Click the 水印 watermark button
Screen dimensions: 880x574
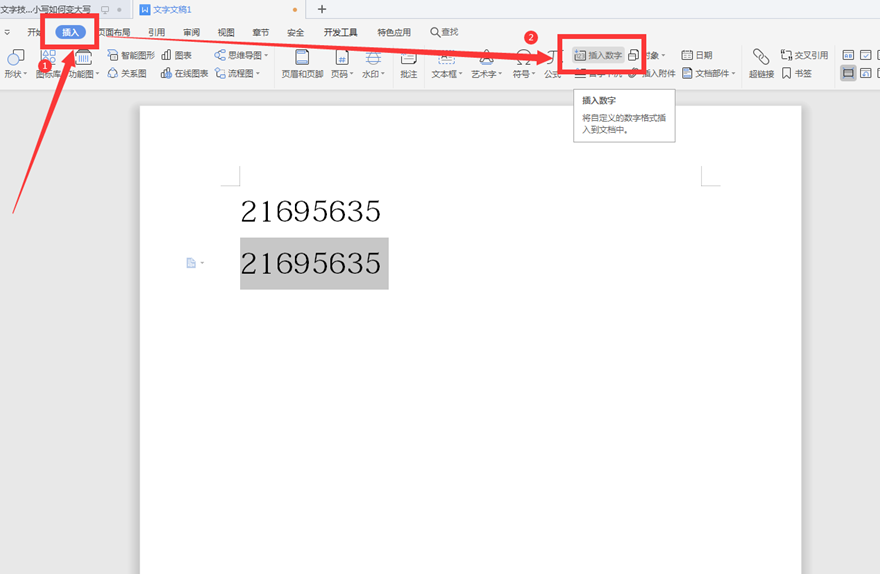(x=373, y=63)
